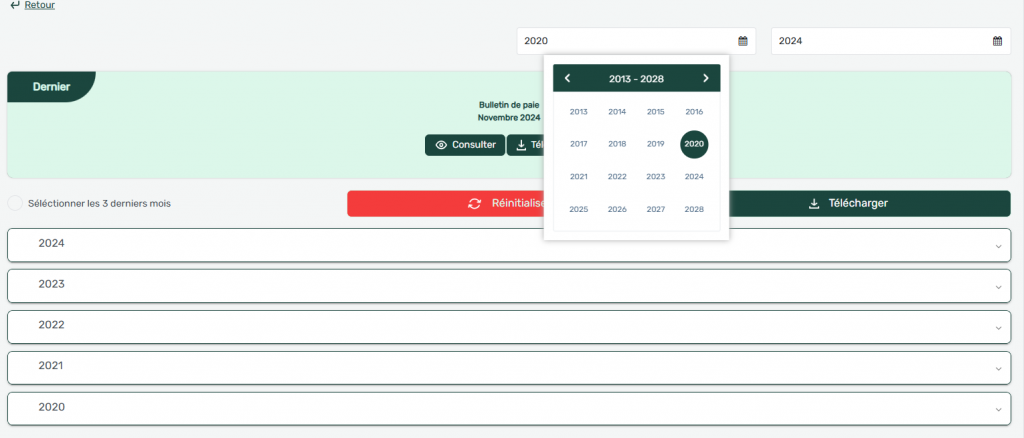Go to next year range arrow
The width and height of the screenshot is (1024, 438).
pos(705,78)
